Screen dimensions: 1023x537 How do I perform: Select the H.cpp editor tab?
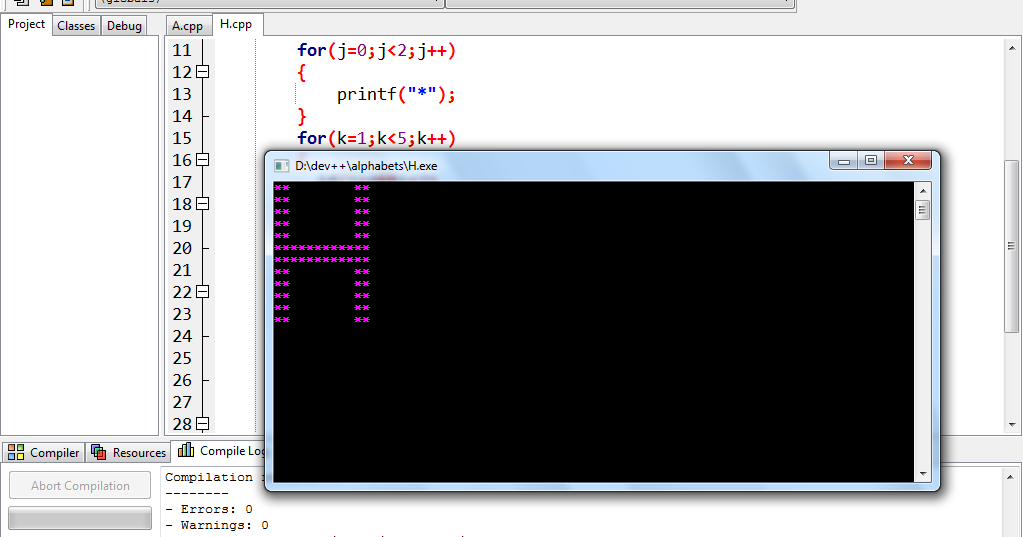(236, 24)
